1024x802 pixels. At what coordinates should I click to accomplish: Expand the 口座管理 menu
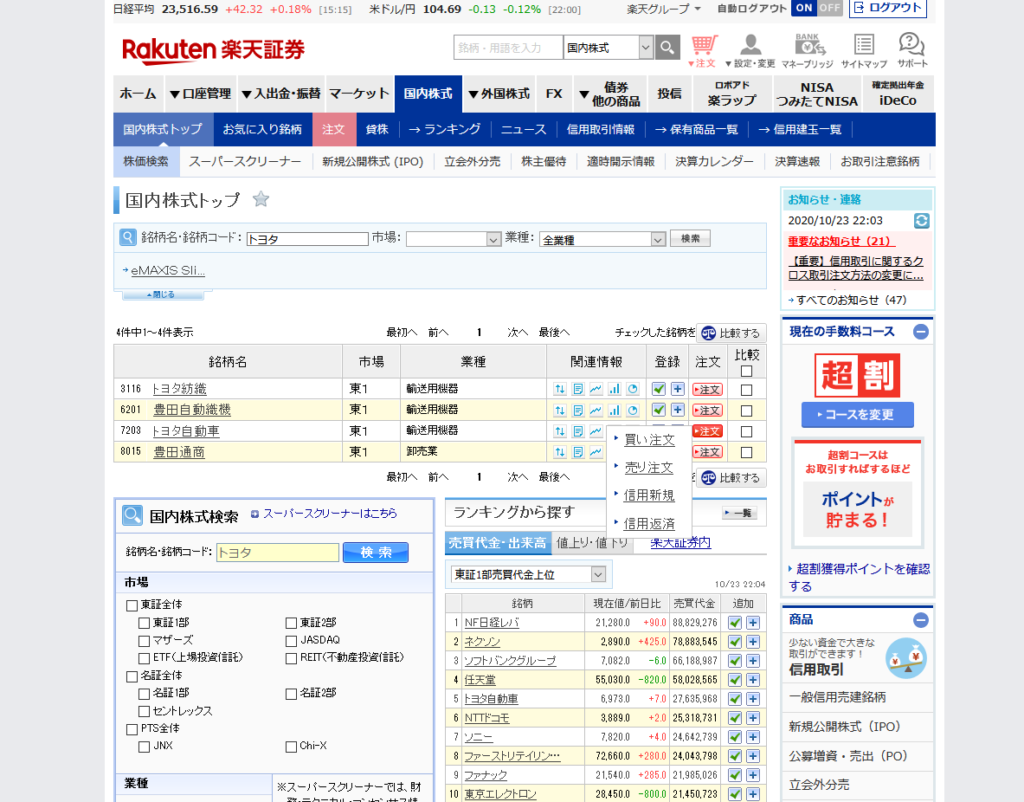click(200, 93)
